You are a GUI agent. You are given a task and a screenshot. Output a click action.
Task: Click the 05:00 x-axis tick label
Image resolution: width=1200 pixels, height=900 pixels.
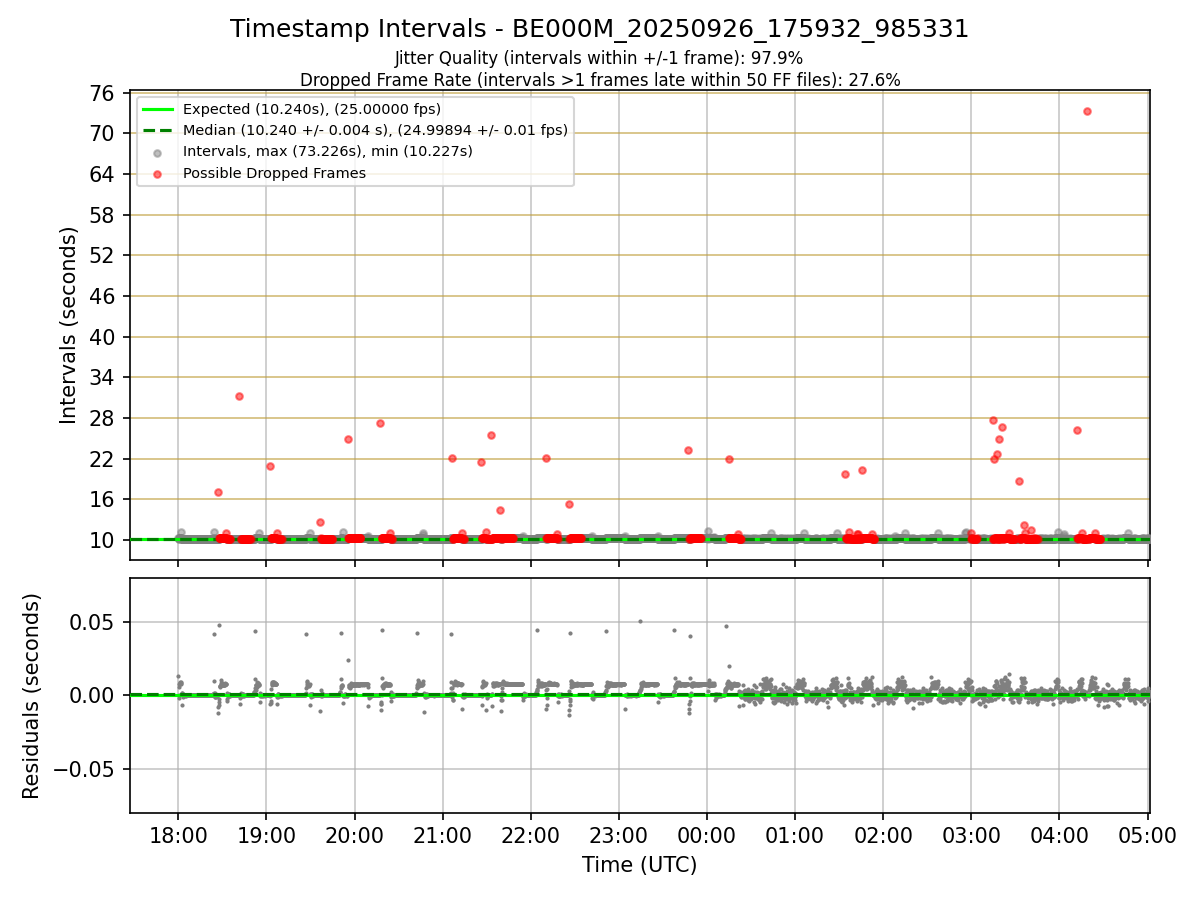point(1147,836)
